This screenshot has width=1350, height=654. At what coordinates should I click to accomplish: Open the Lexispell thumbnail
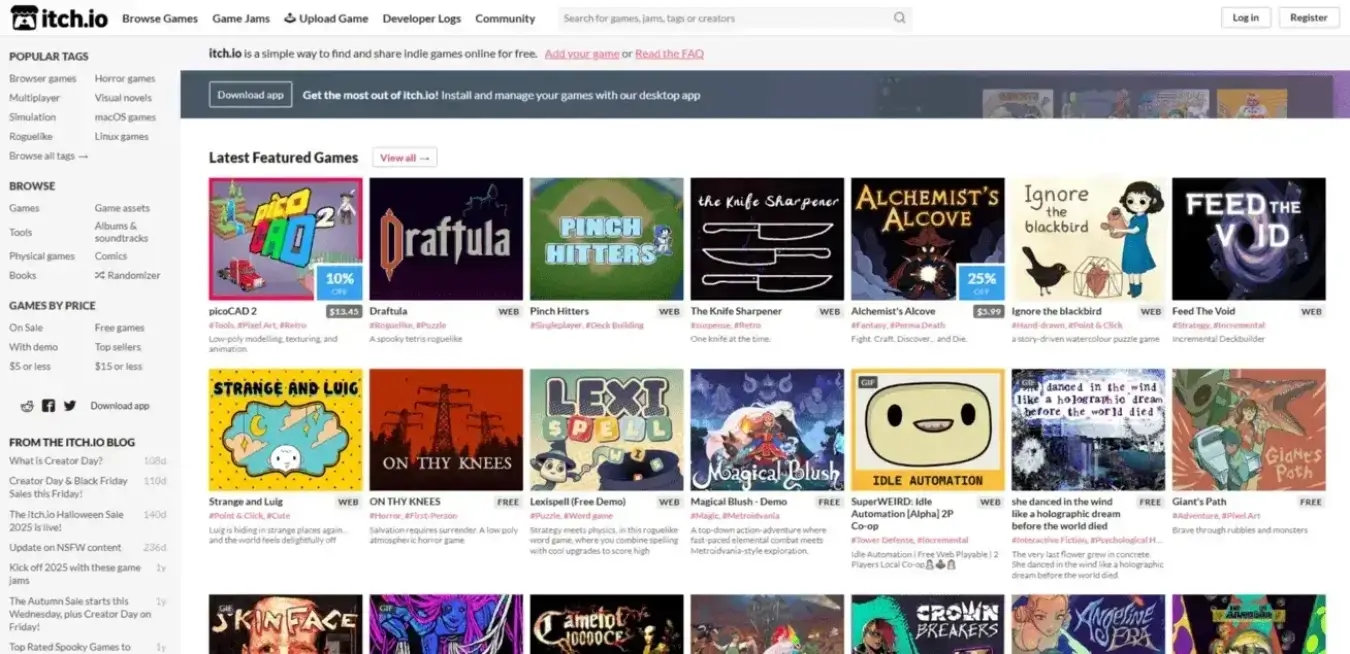607,430
